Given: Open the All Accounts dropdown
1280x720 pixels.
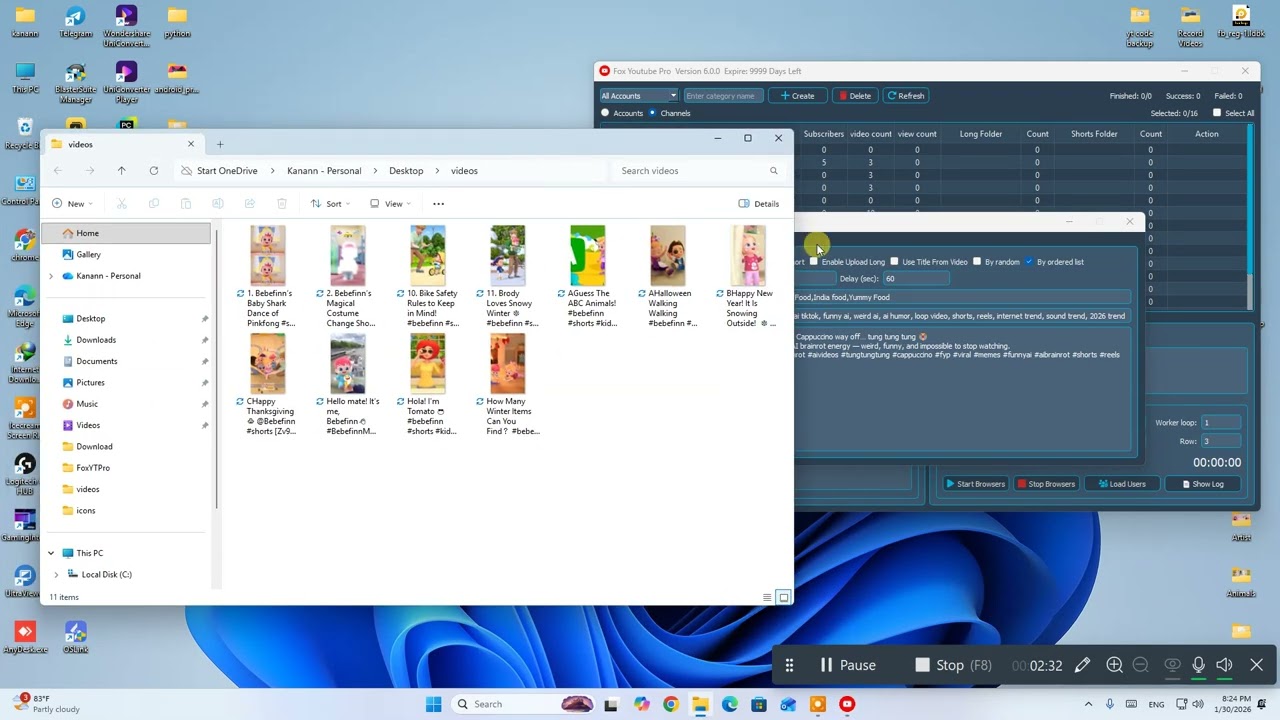Looking at the screenshot, I should (639, 96).
